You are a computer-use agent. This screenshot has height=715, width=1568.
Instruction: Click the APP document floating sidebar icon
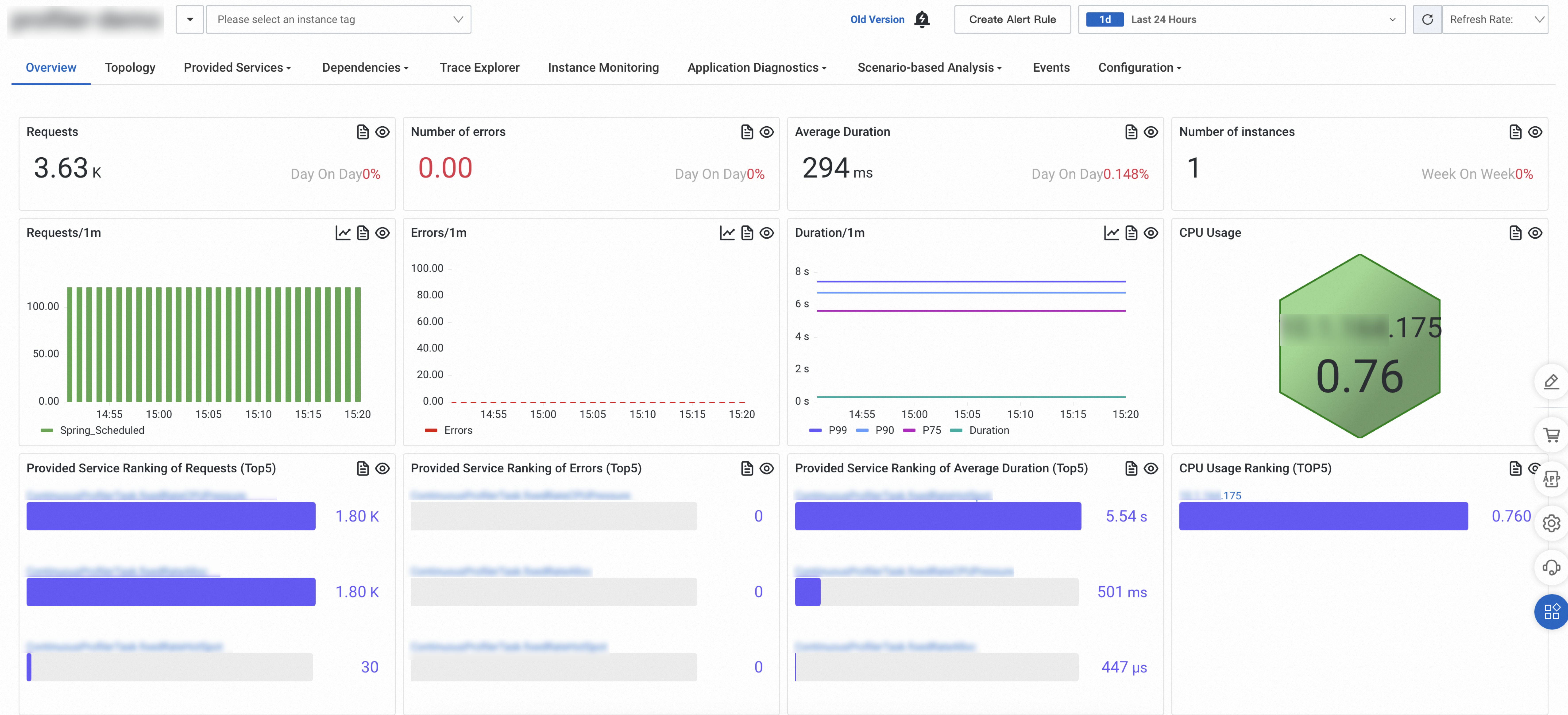(1551, 479)
